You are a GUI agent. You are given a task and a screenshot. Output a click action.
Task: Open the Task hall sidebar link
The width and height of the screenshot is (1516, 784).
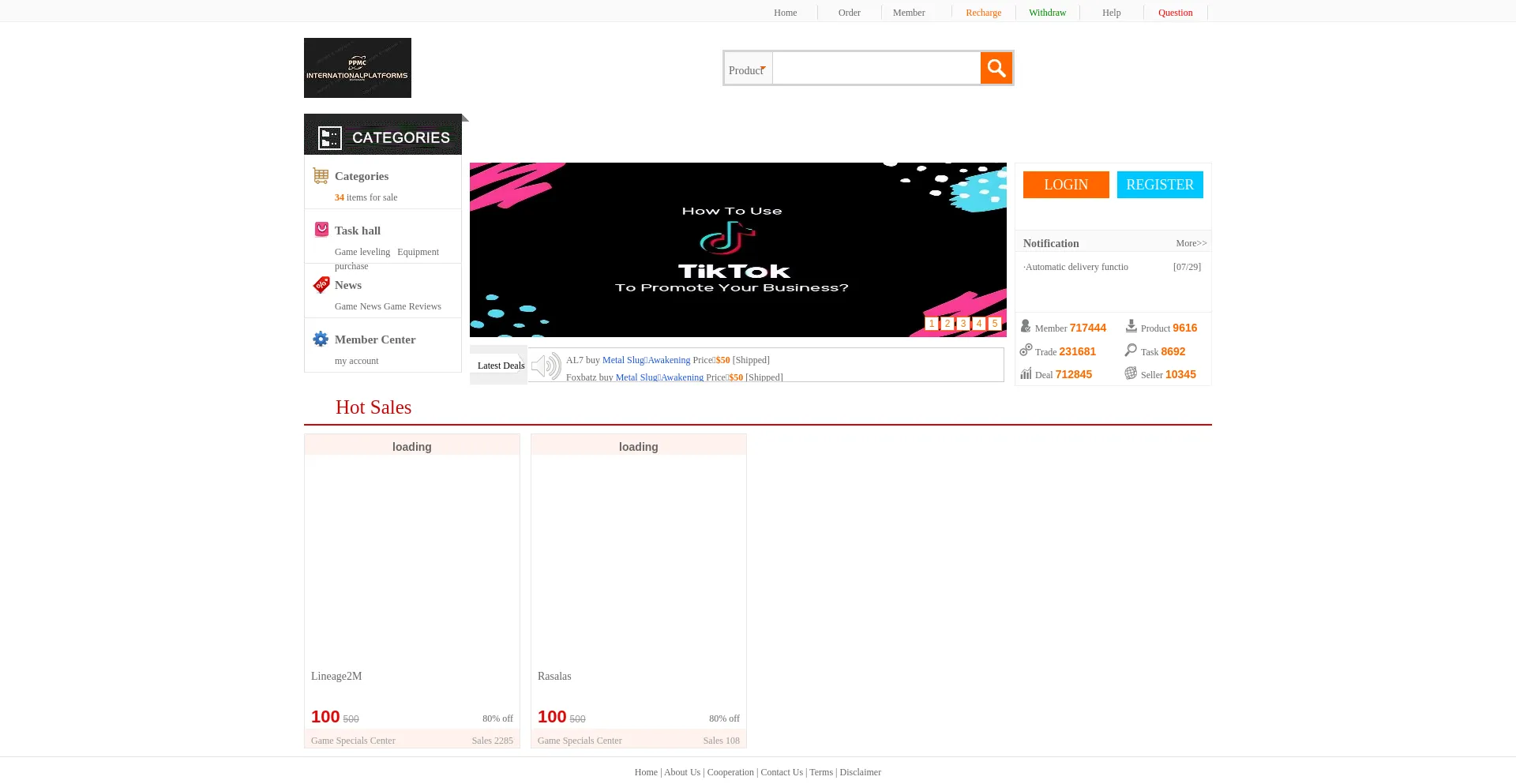358,231
